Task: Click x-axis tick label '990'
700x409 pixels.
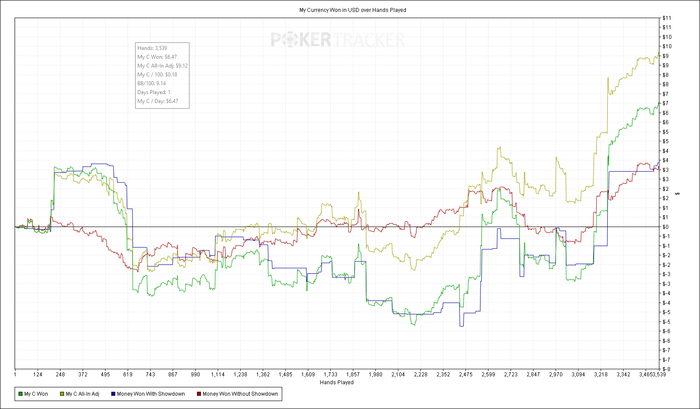Action: [195, 375]
